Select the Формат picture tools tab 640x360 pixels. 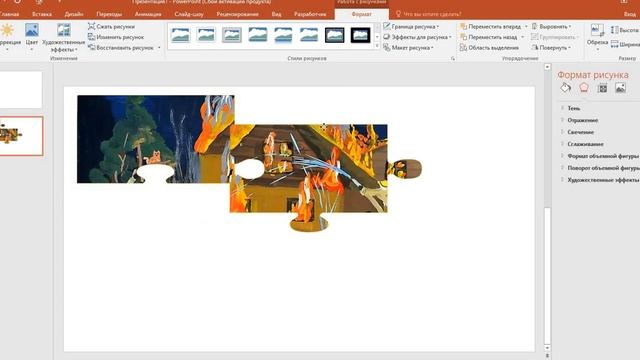[361, 14]
